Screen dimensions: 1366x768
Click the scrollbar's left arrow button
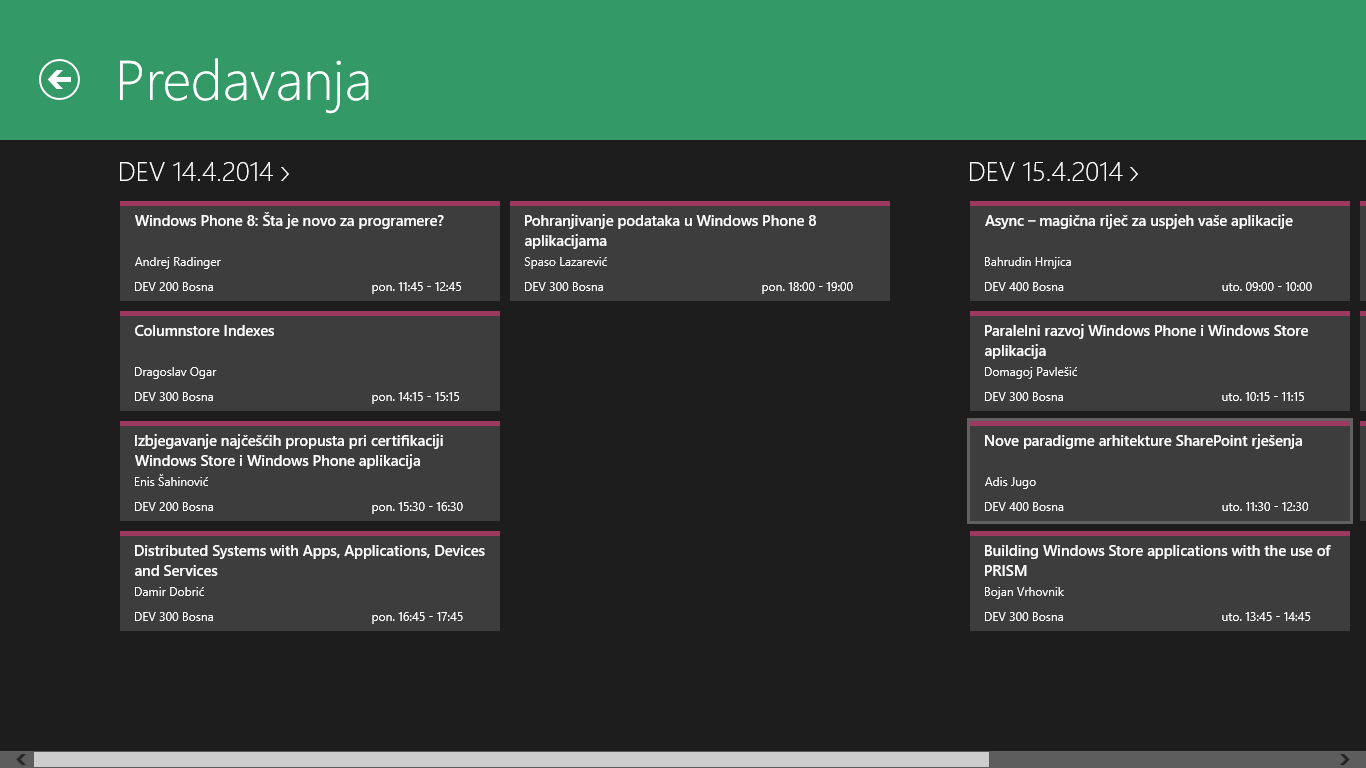point(20,760)
